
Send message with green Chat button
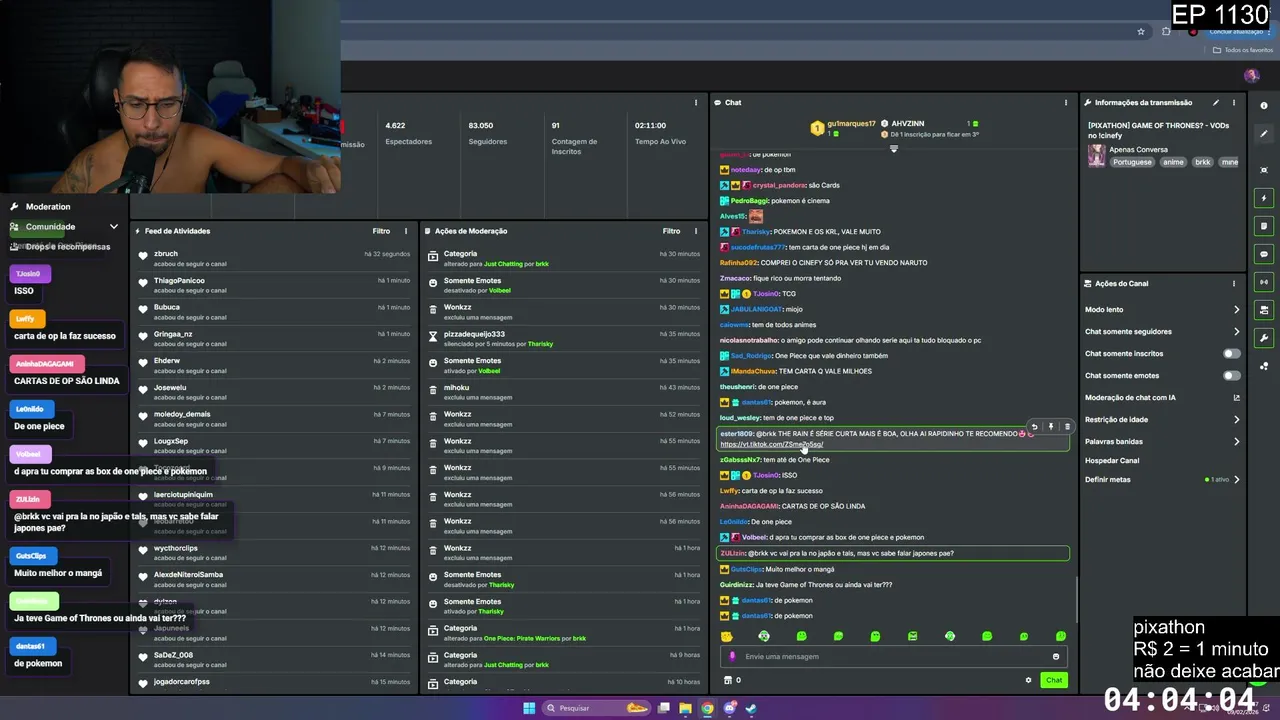point(1054,680)
